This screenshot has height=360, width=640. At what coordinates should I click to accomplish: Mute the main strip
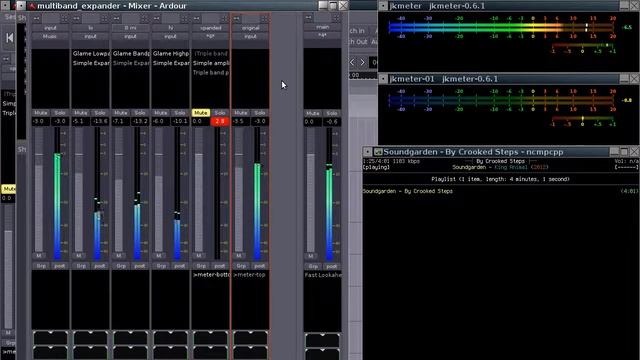point(313,113)
